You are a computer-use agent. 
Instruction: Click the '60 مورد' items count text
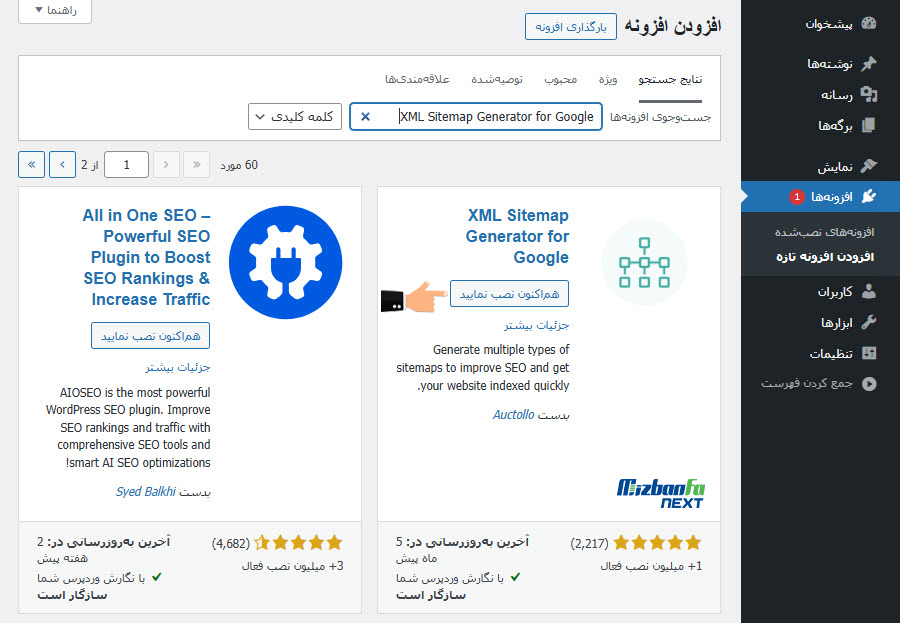pyautogui.click(x=239, y=165)
